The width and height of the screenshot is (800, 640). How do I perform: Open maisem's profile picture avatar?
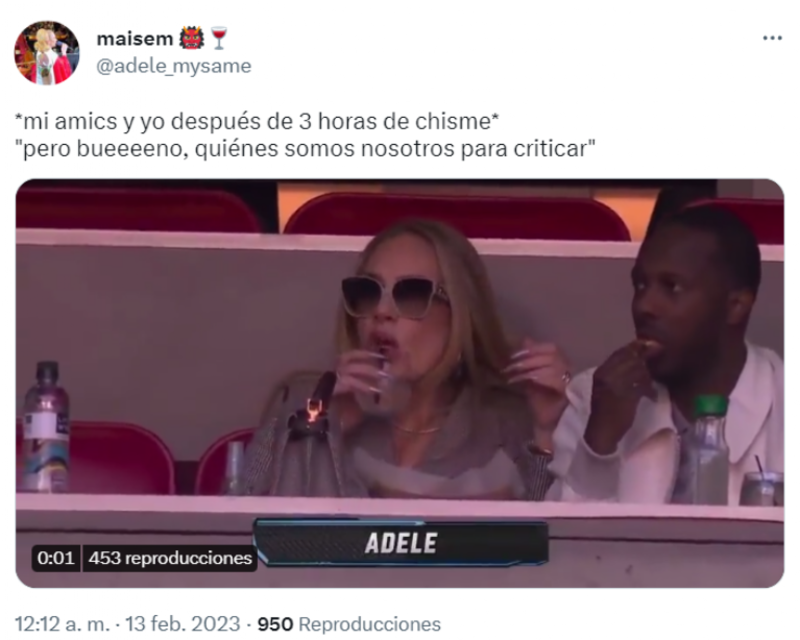[x=46, y=53]
